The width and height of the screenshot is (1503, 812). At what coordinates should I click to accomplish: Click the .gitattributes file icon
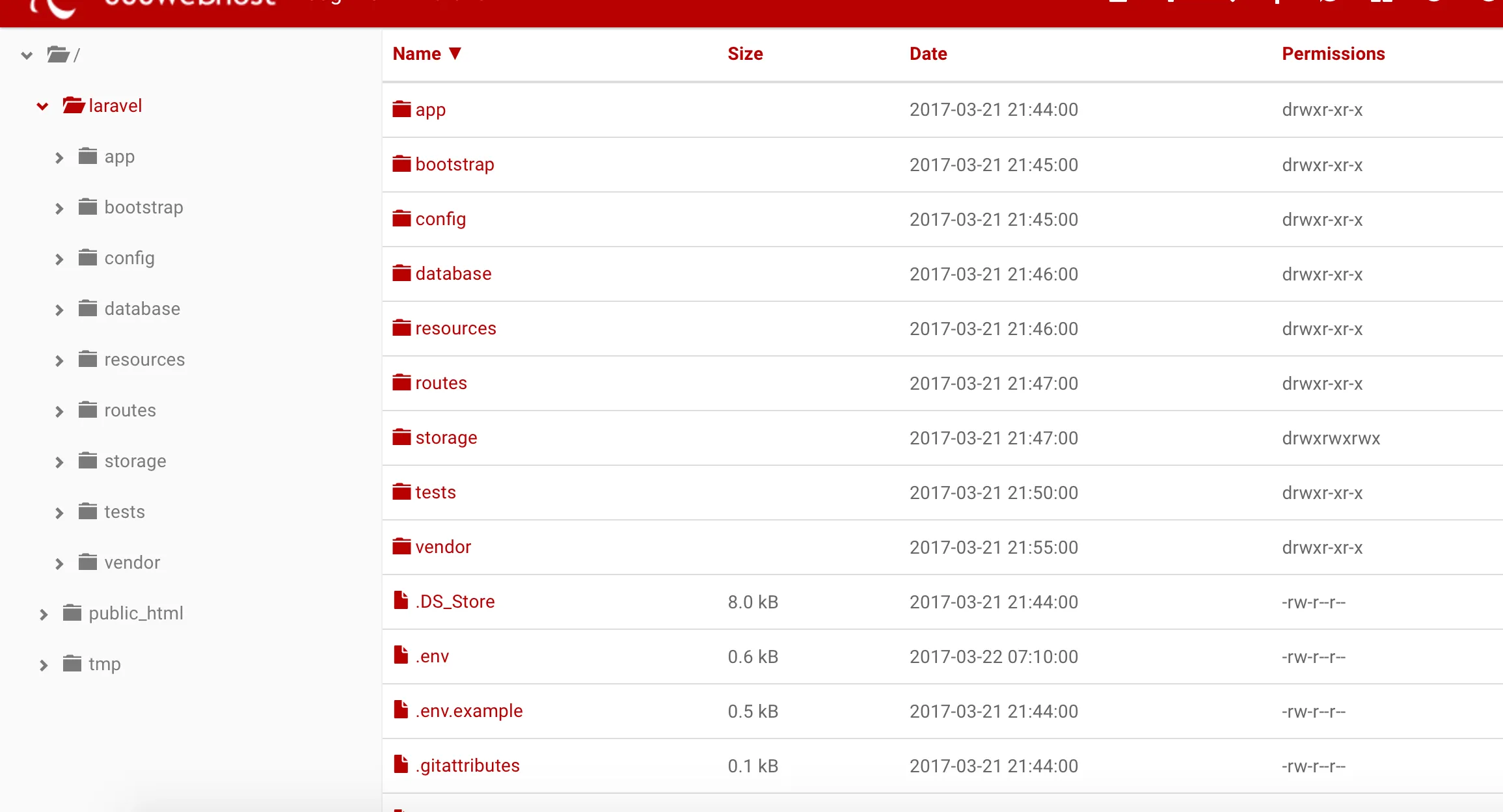pyautogui.click(x=401, y=765)
